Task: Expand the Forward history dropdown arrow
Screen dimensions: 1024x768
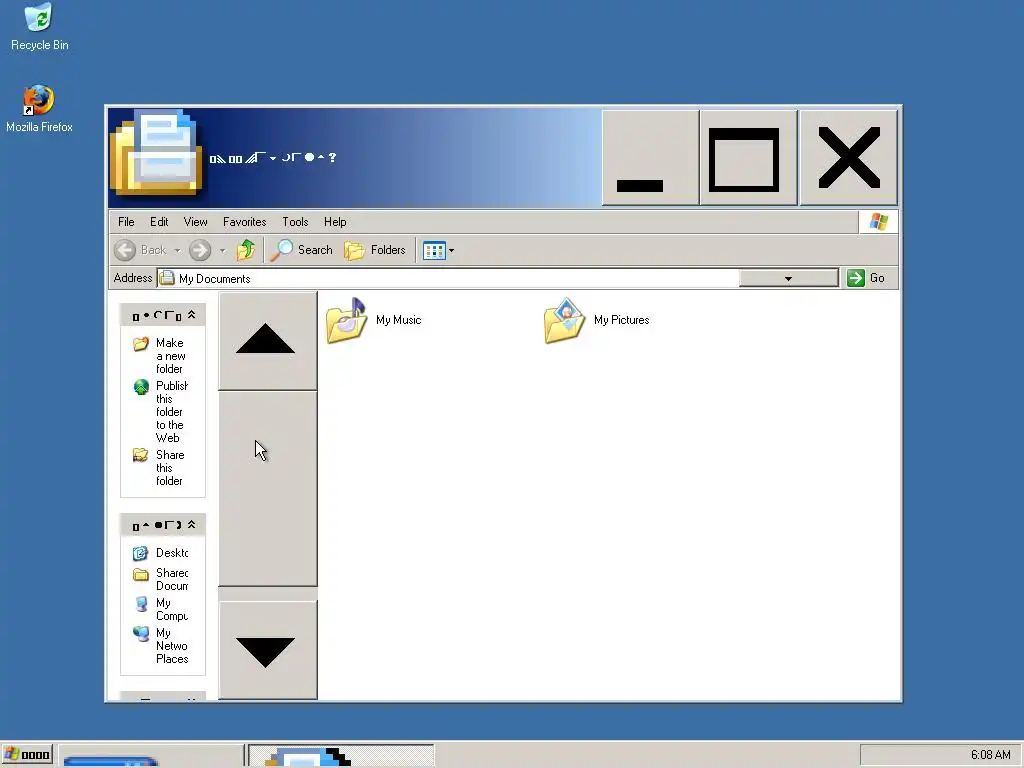Action: click(222, 250)
